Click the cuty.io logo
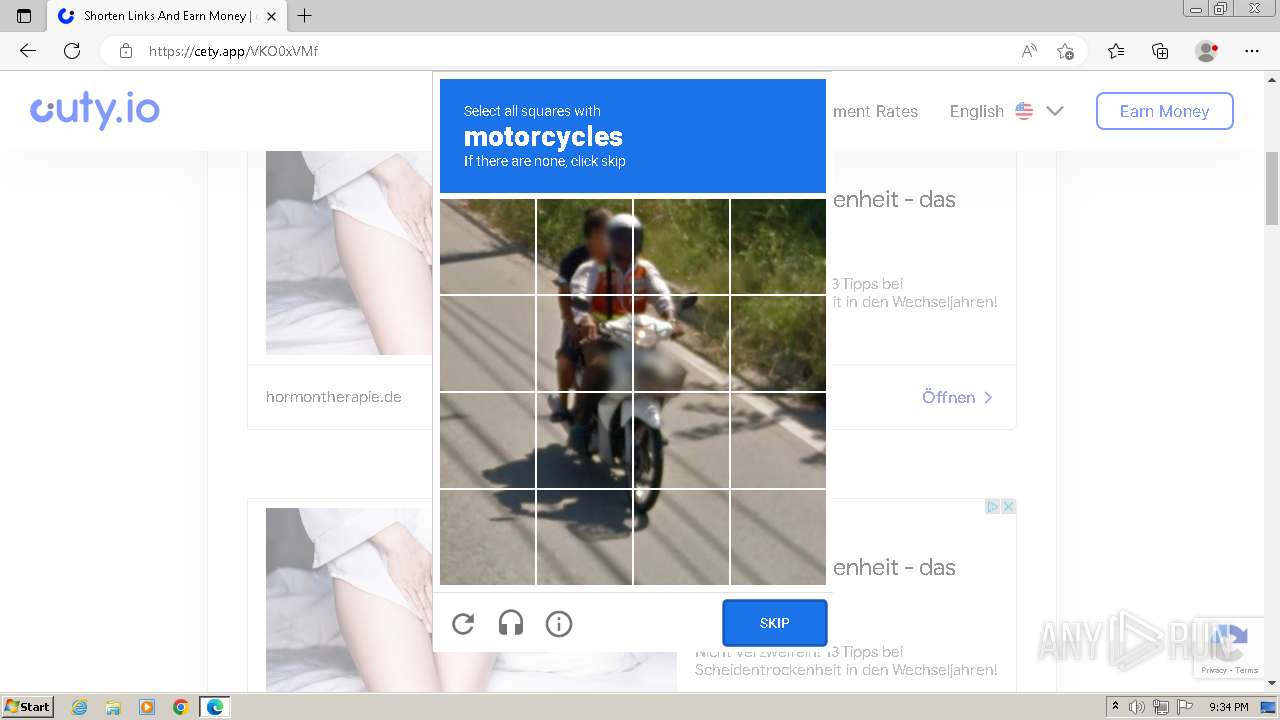The height and width of the screenshot is (720, 1280). pos(95,110)
